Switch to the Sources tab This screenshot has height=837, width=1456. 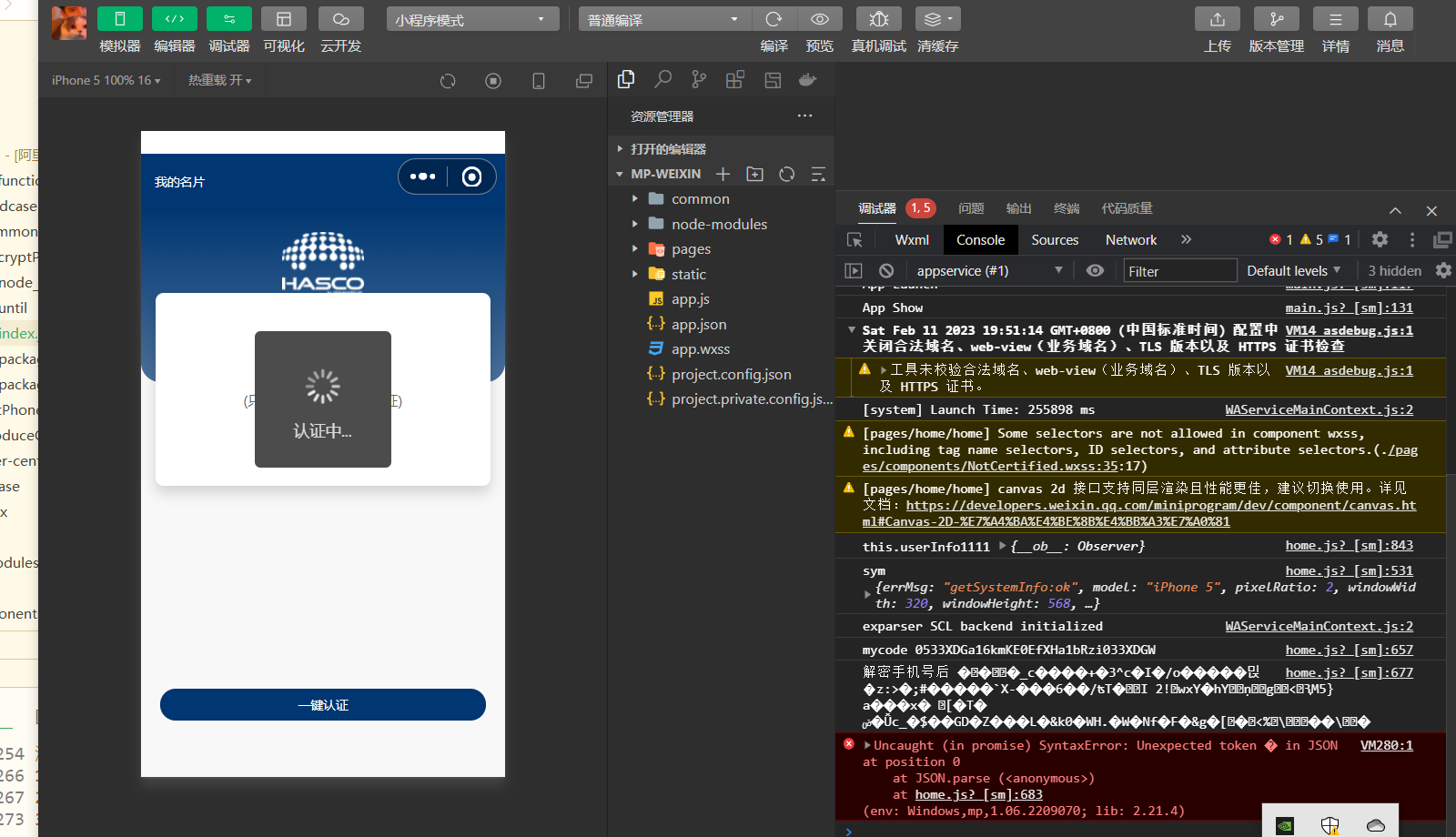[1054, 239]
